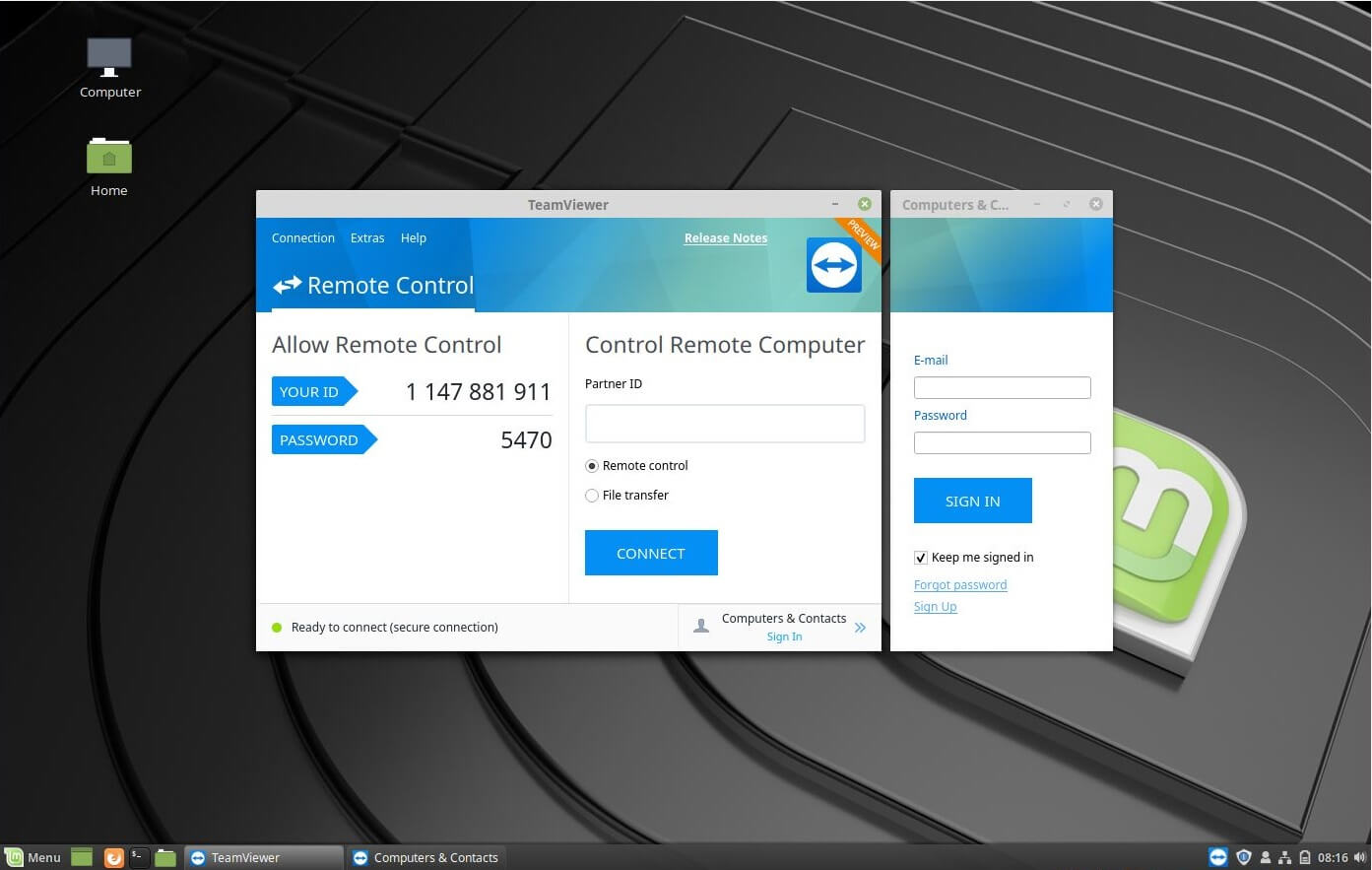Click the SIGN IN button
This screenshot has height=870, width=1372.
pyautogui.click(x=972, y=501)
